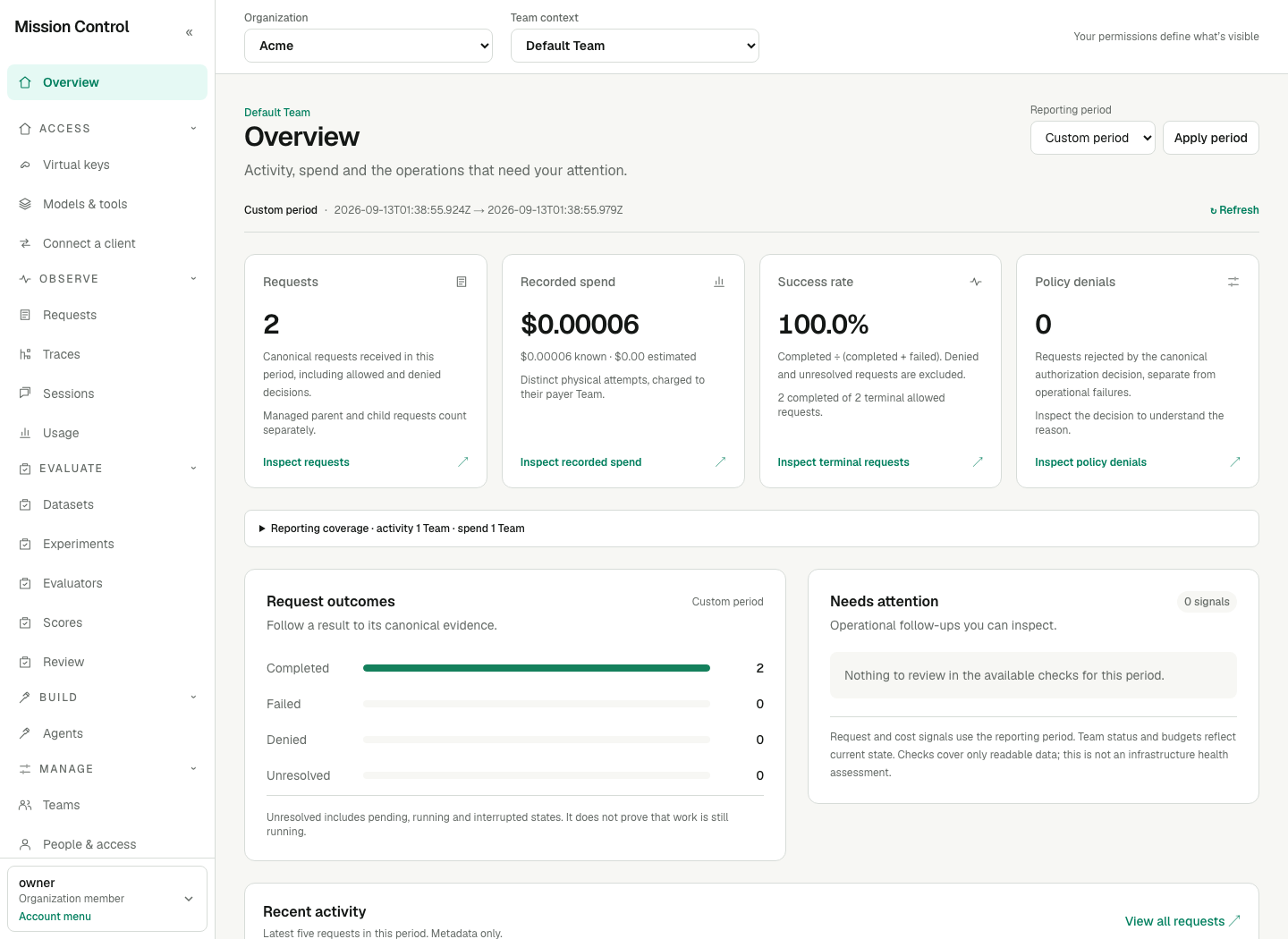Viewport: 1288px width, 939px height.
Task: Open the Organization dropdown showing Acme
Action: (369, 46)
